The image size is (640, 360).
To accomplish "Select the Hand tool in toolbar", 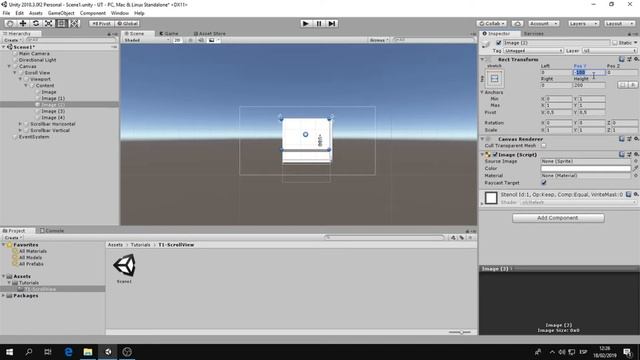I will pos(10,24).
